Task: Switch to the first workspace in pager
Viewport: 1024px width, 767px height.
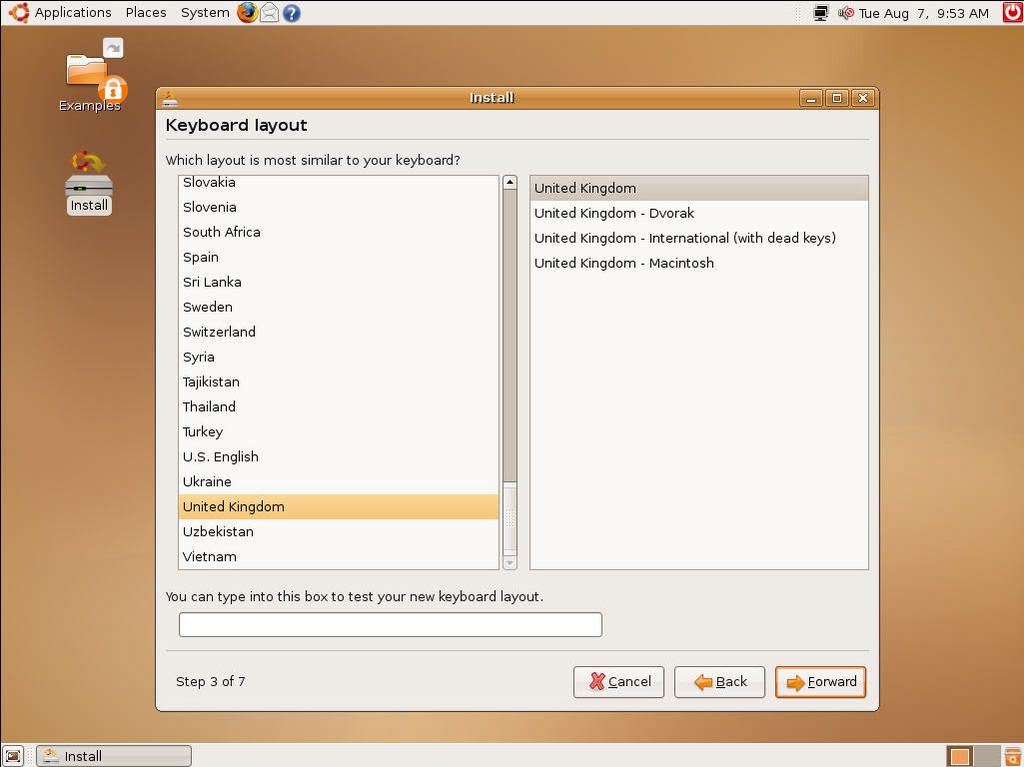Action: pyautogui.click(x=959, y=756)
